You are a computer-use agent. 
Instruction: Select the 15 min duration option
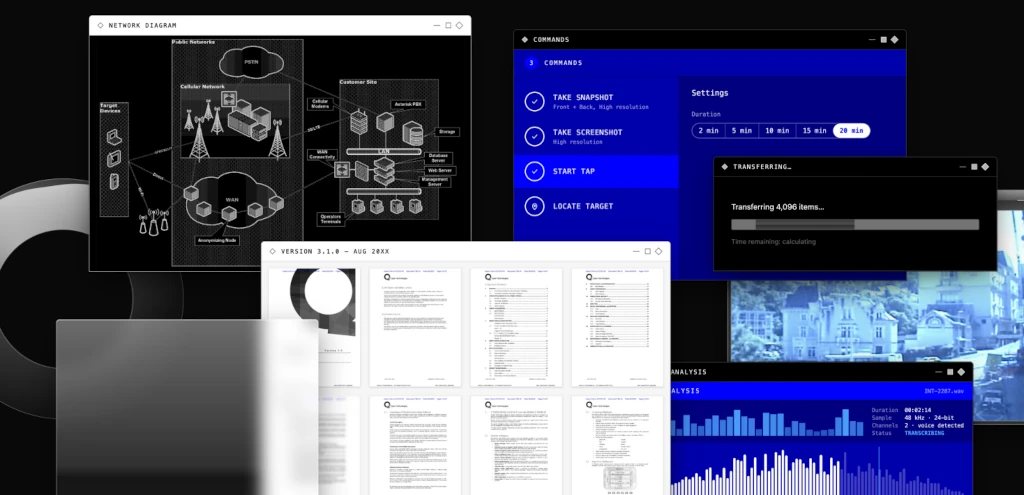814,131
